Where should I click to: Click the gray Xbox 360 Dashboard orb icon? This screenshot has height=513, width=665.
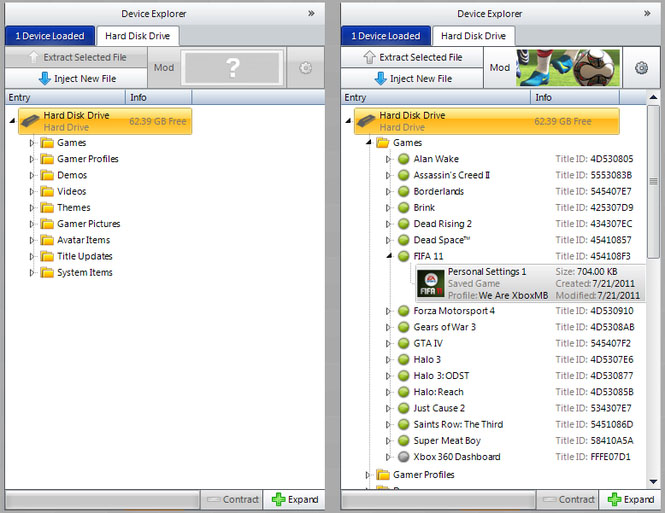(x=404, y=457)
